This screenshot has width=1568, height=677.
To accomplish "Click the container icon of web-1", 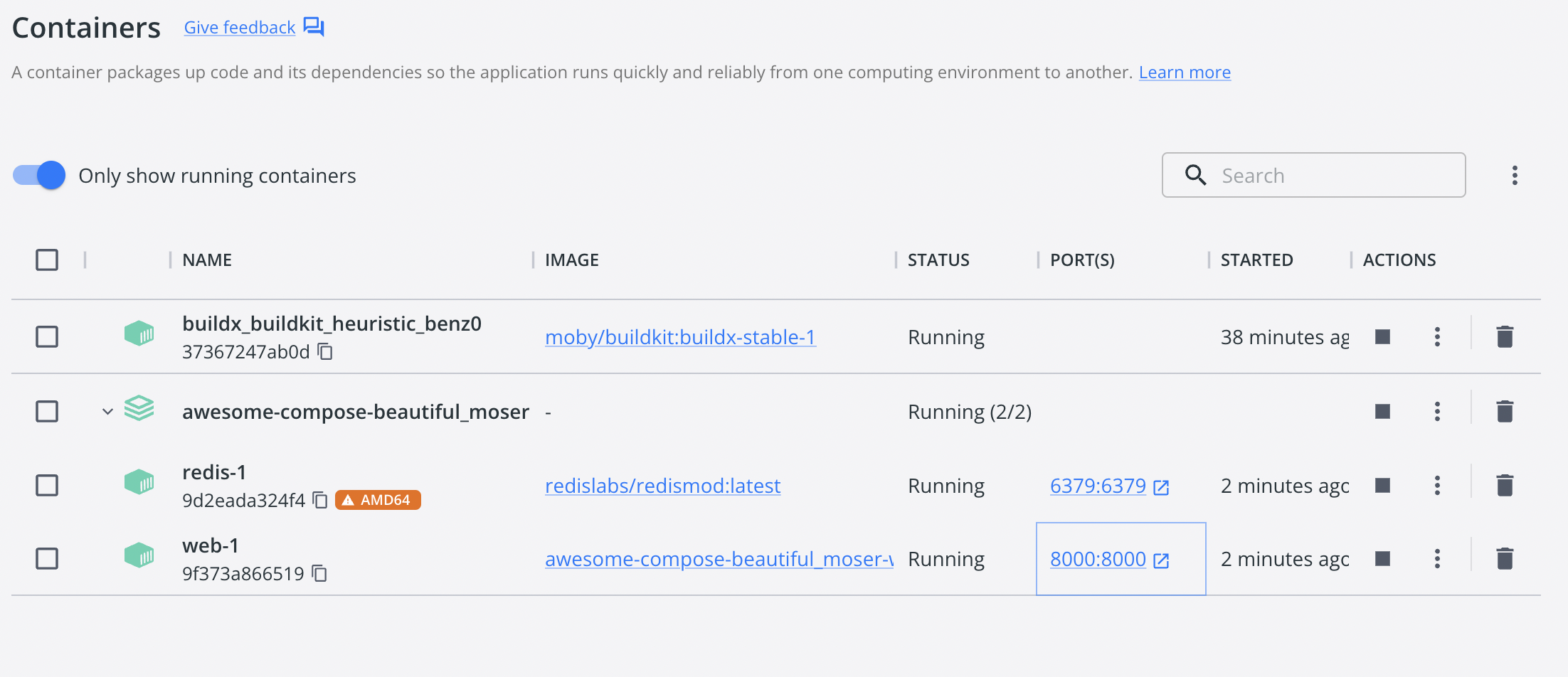I will 139,555.
